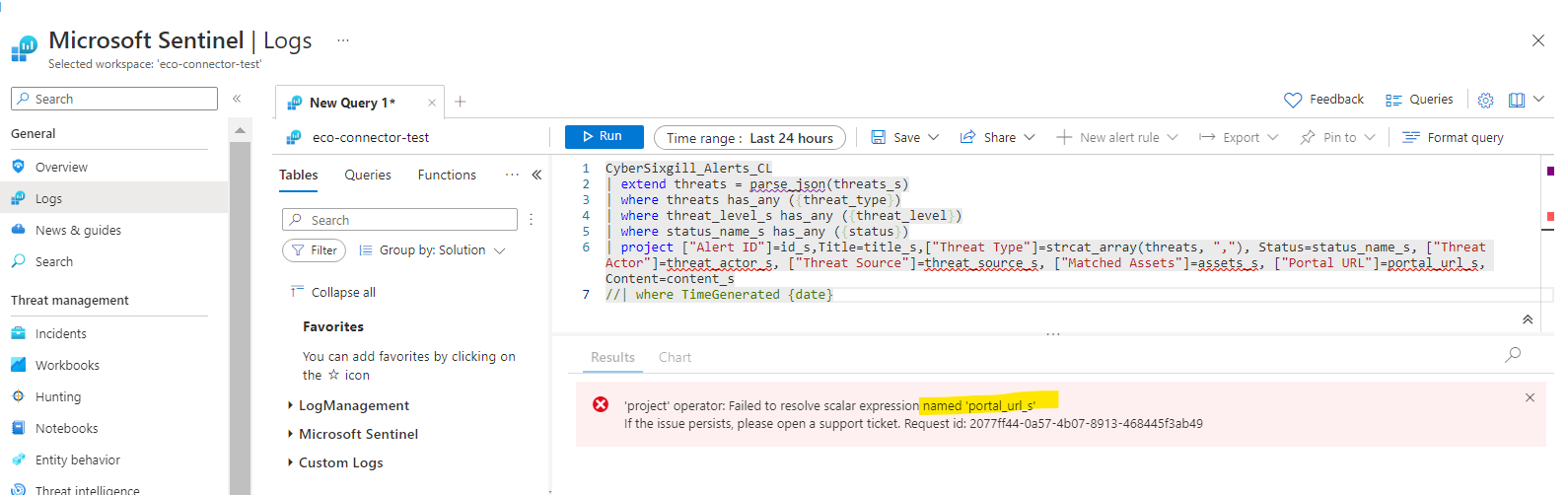Open Notebooks
This screenshot has height=495, width=1568.
pos(66,428)
